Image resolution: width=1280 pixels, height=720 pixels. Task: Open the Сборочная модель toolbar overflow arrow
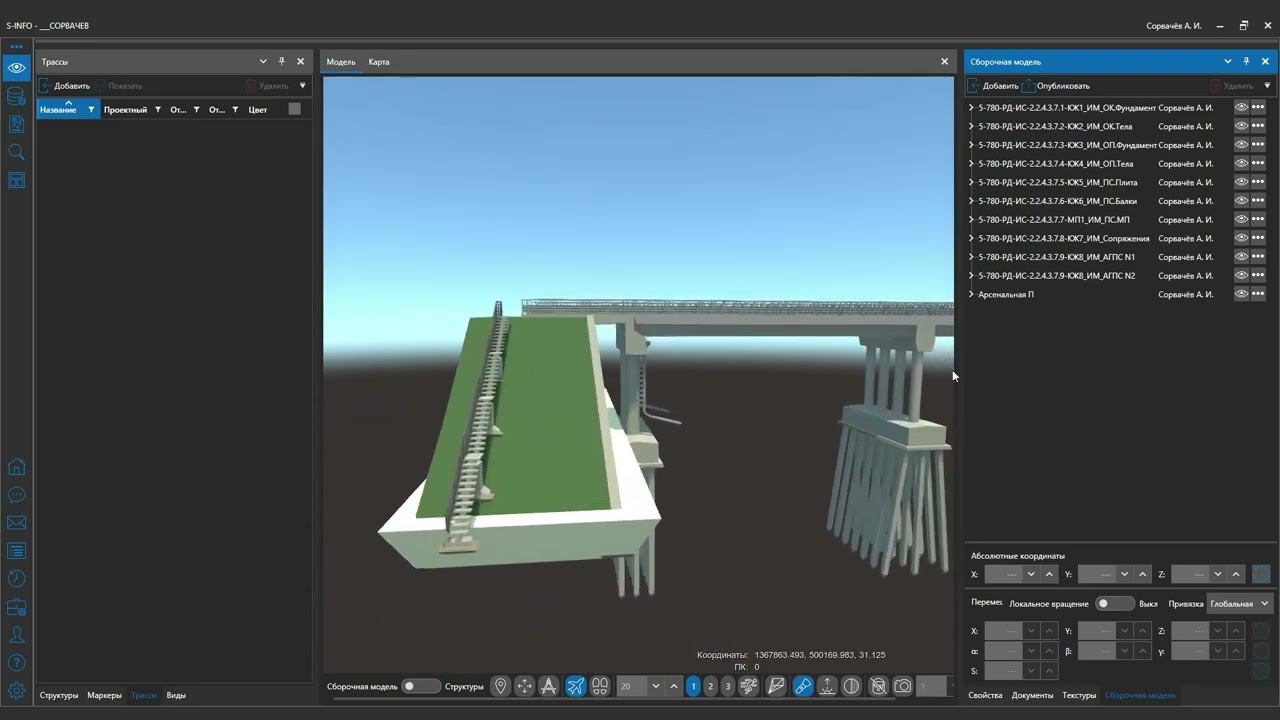1267,86
